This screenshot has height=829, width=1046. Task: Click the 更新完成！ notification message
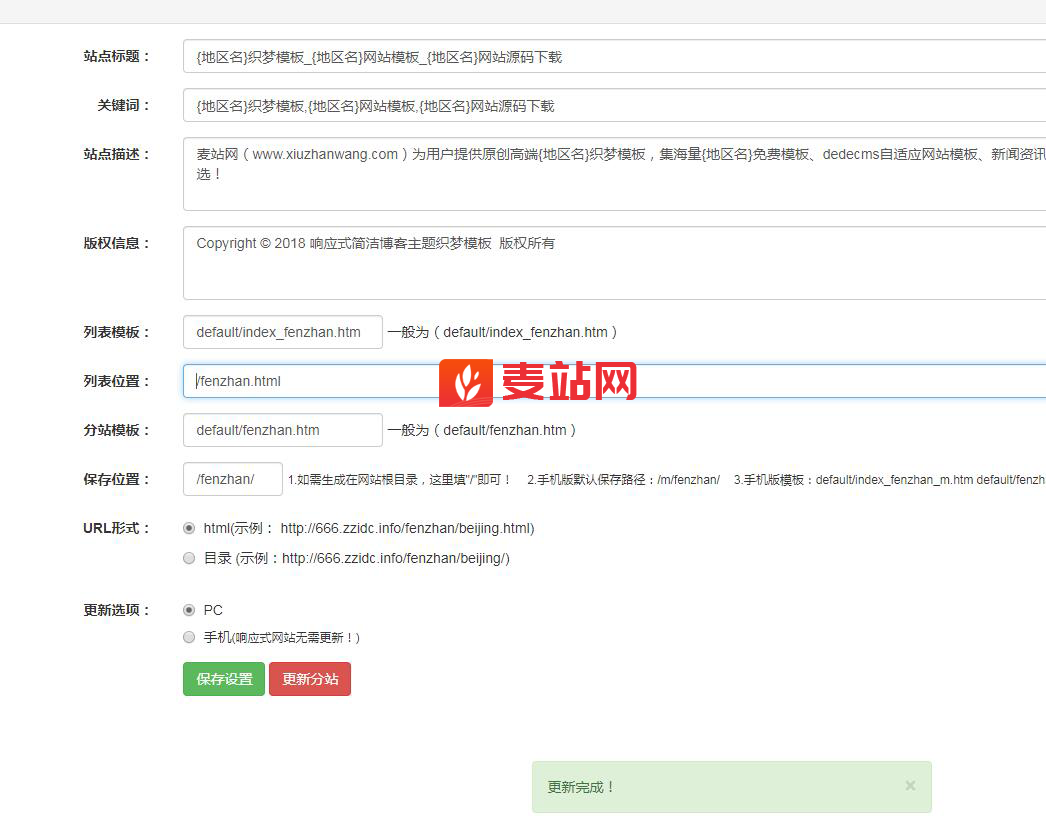582,787
